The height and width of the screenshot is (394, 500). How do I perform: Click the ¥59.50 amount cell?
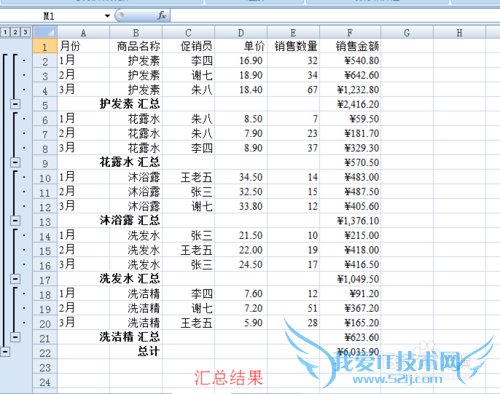350,119
